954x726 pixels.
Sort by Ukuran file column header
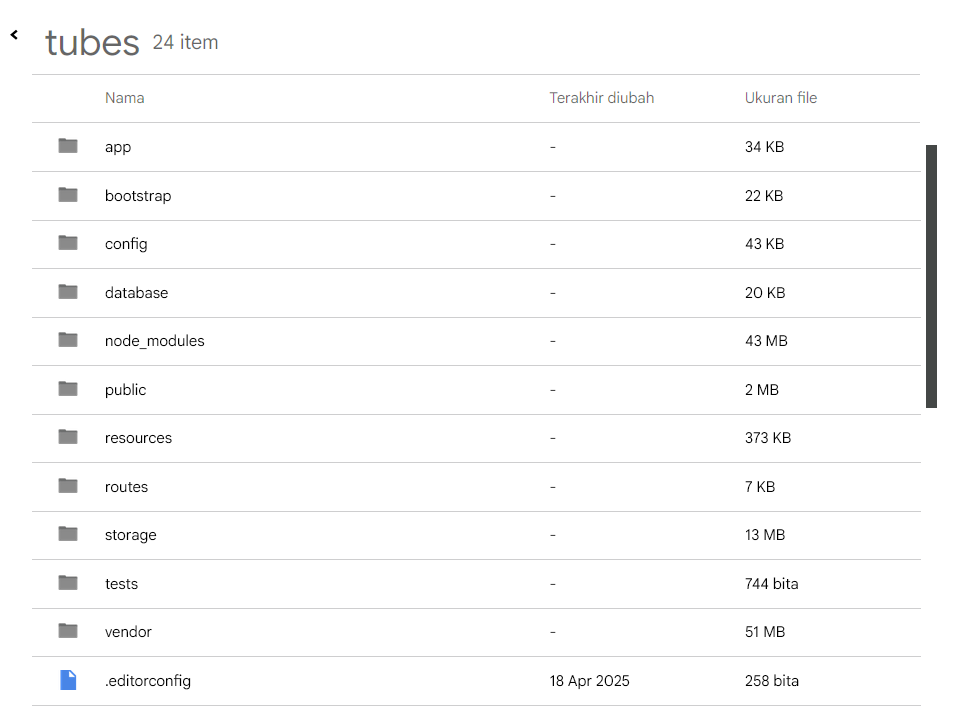780,98
